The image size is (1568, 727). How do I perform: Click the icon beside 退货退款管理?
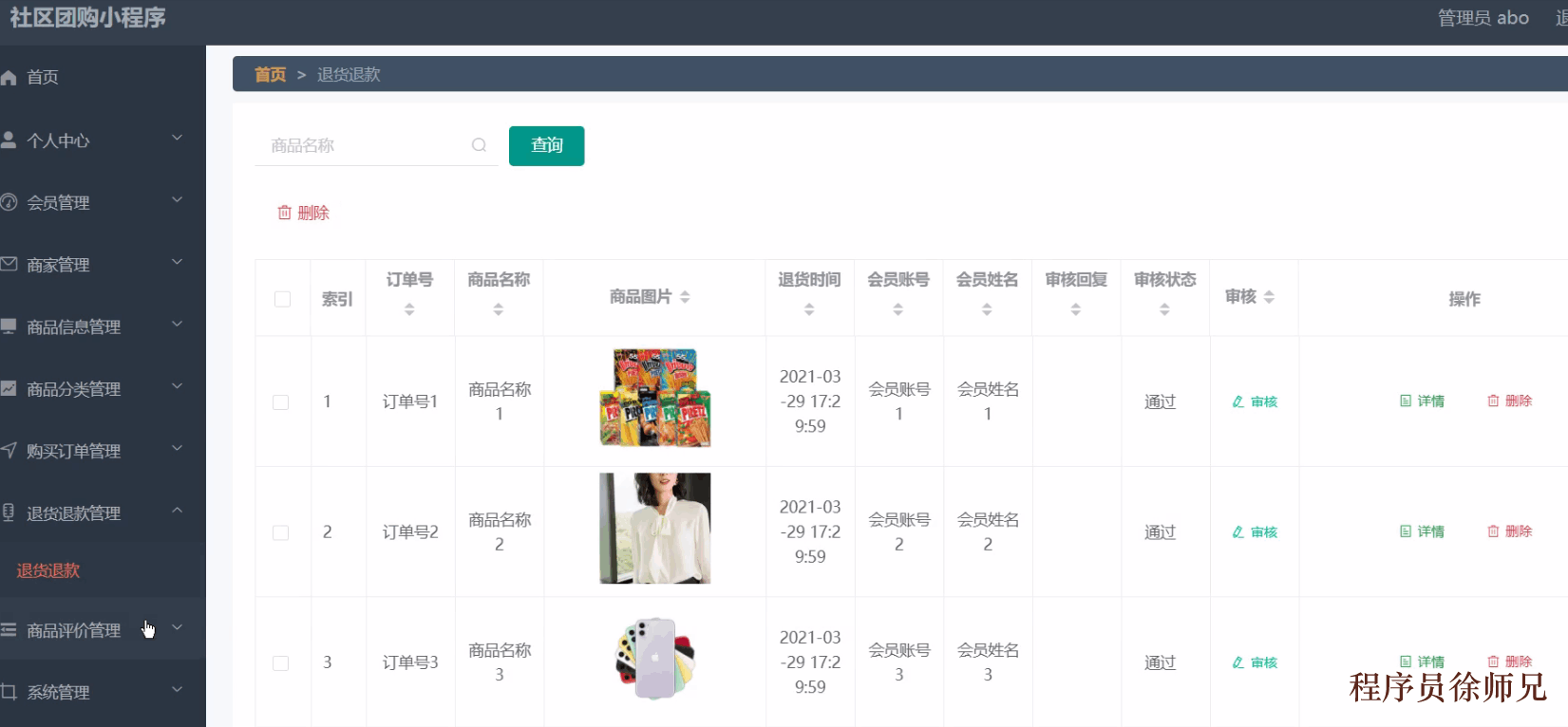[9, 513]
